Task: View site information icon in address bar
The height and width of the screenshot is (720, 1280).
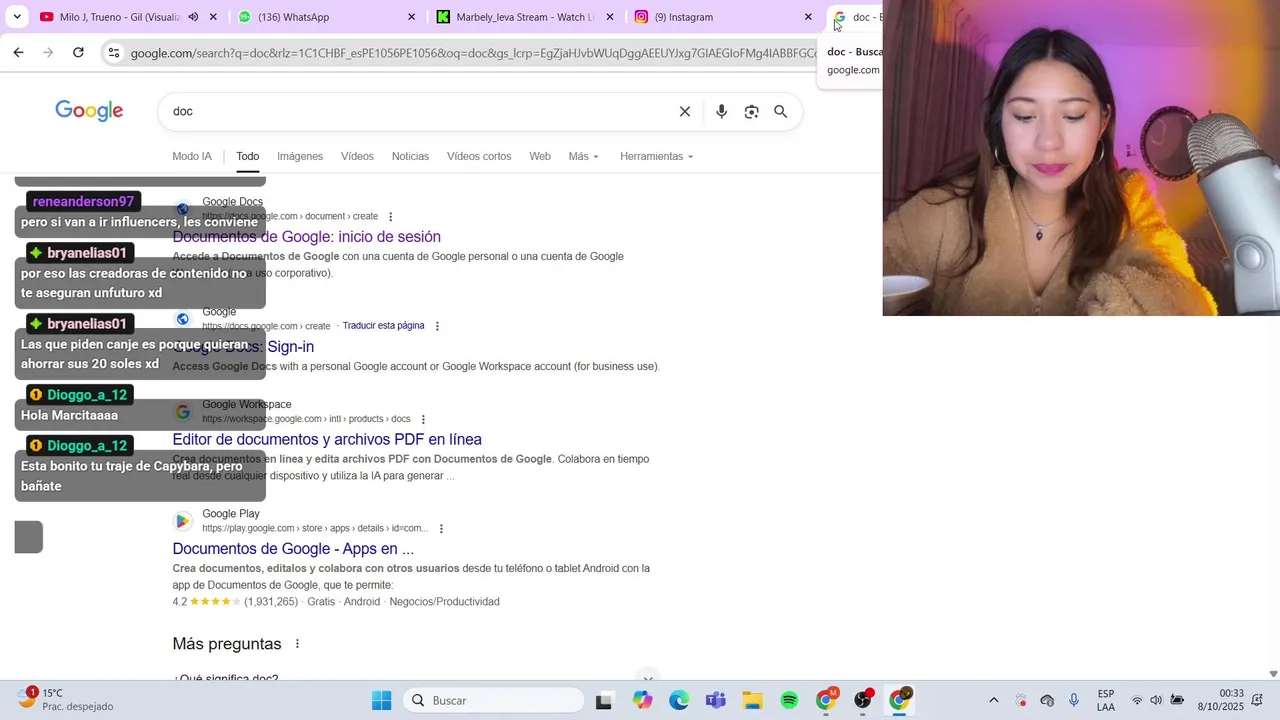Action: [114, 53]
